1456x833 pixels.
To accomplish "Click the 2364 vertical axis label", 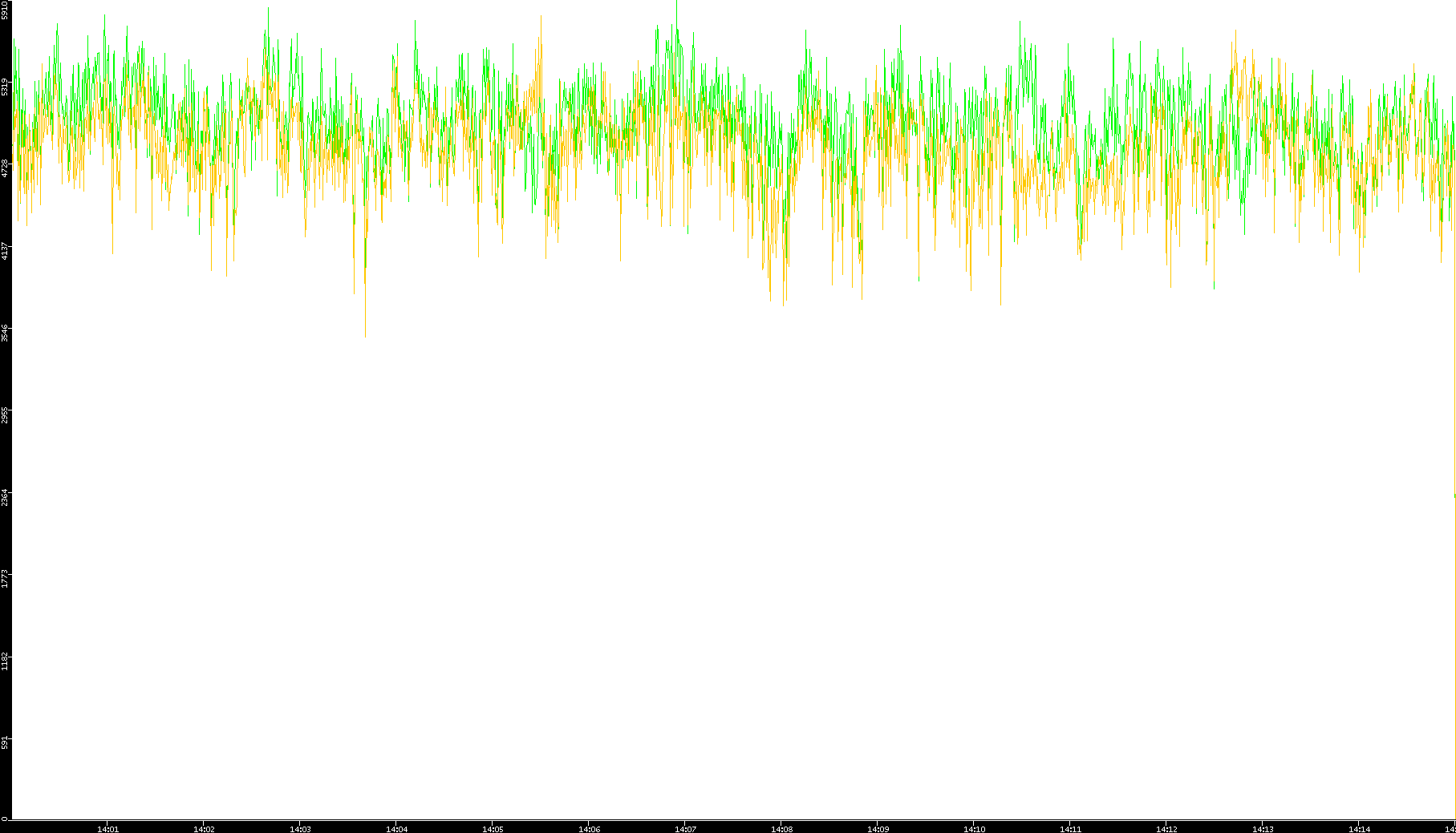I will coord(5,497).
